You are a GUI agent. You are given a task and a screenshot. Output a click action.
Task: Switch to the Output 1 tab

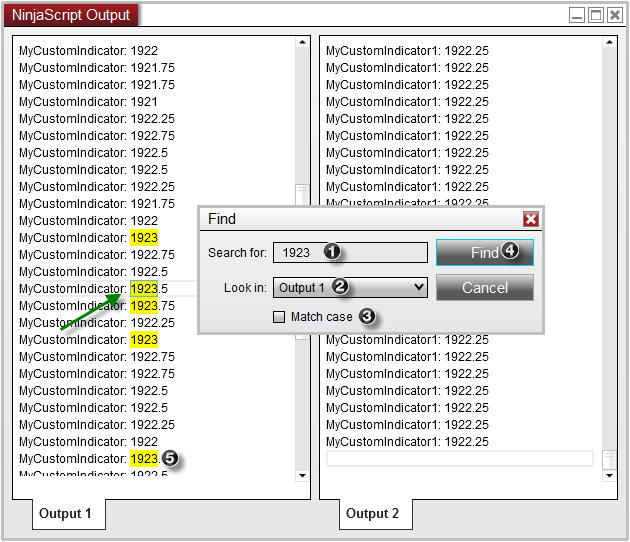click(66, 514)
